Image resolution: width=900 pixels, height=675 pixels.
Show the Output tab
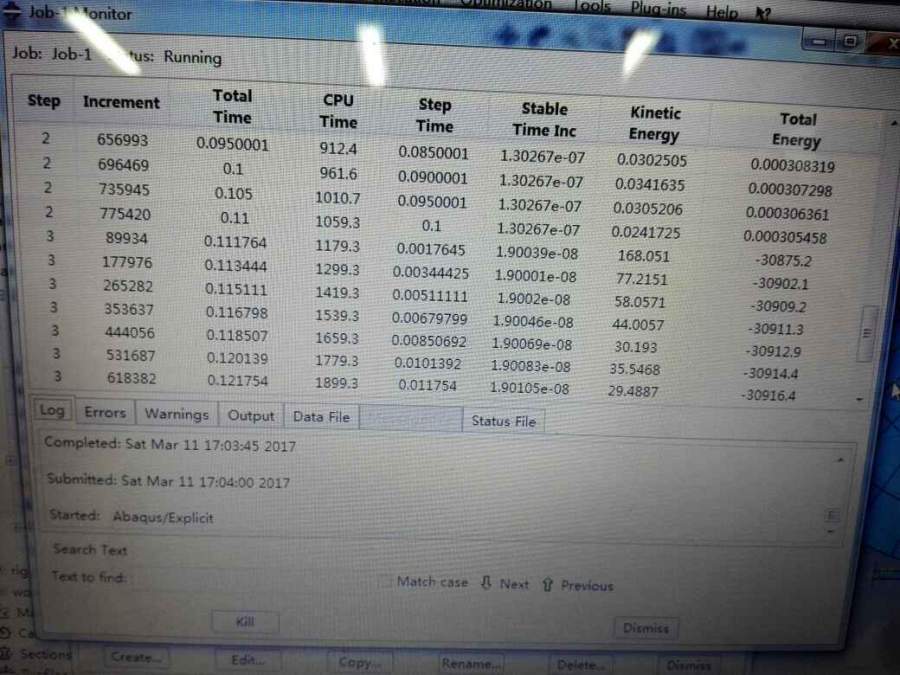tap(251, 416)
